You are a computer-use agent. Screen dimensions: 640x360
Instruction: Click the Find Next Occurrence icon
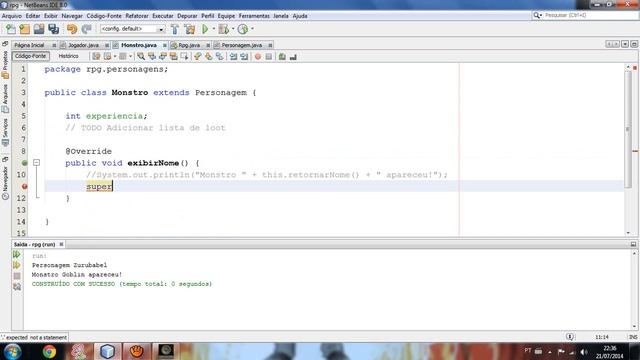pos(163,56)
